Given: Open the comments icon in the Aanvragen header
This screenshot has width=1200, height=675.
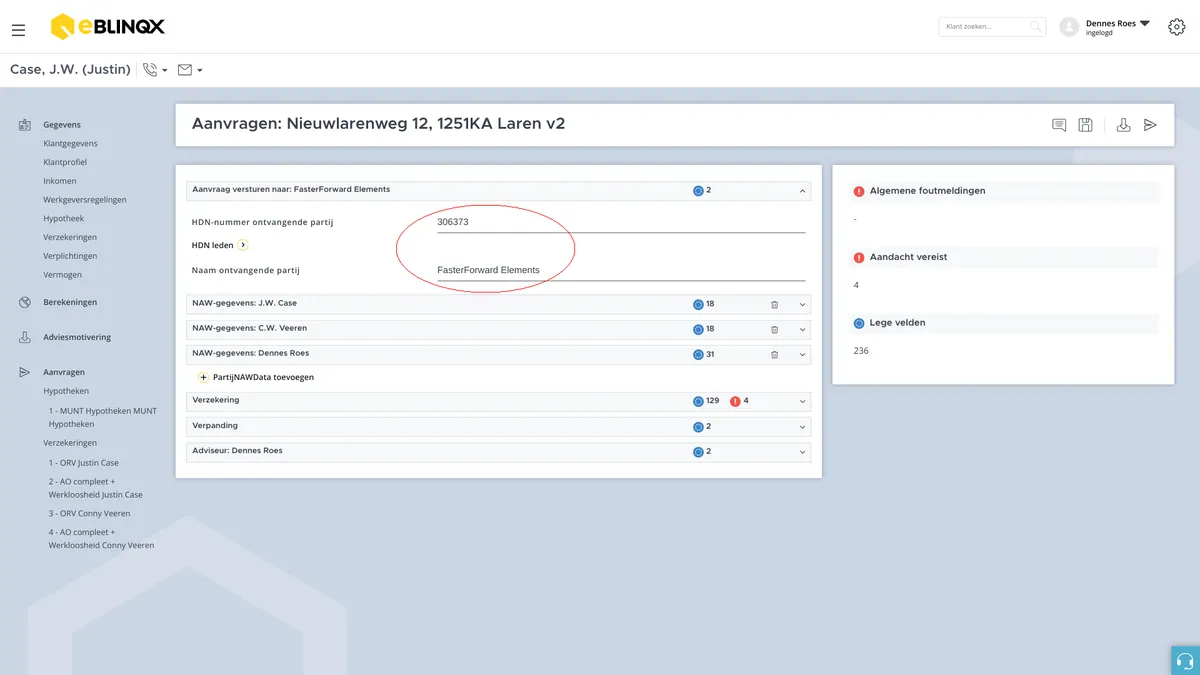Looking at the screenshot, I should click(1059, 125).
